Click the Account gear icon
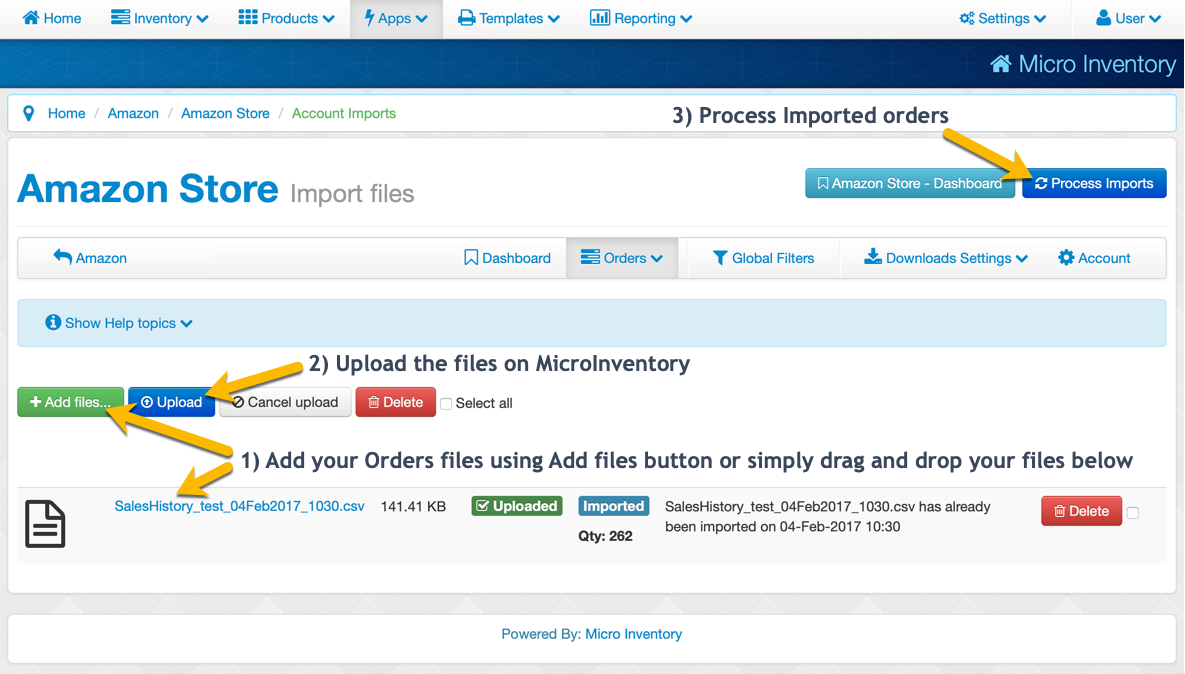This screenshot has width=1185, height=674. tap(1066, 258)
